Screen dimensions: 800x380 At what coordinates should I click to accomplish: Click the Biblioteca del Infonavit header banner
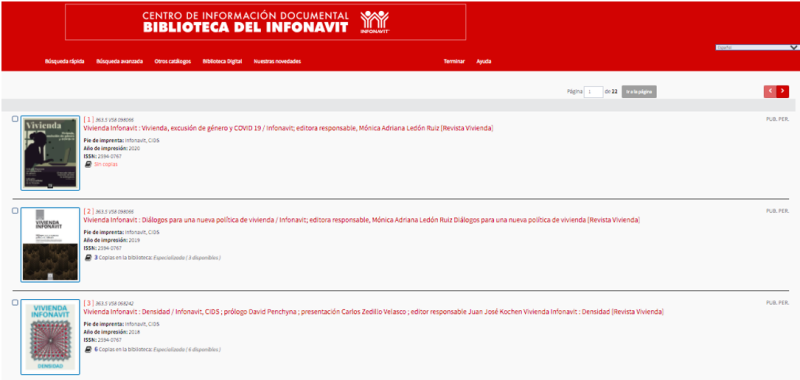click(265, 22)
